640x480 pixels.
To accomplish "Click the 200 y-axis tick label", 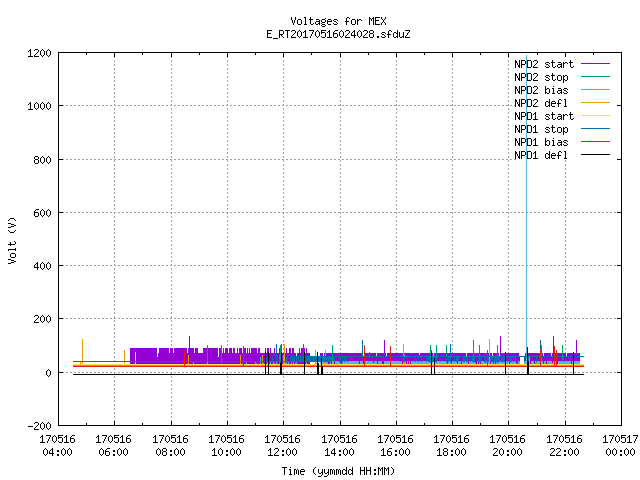I will point(42,319).
